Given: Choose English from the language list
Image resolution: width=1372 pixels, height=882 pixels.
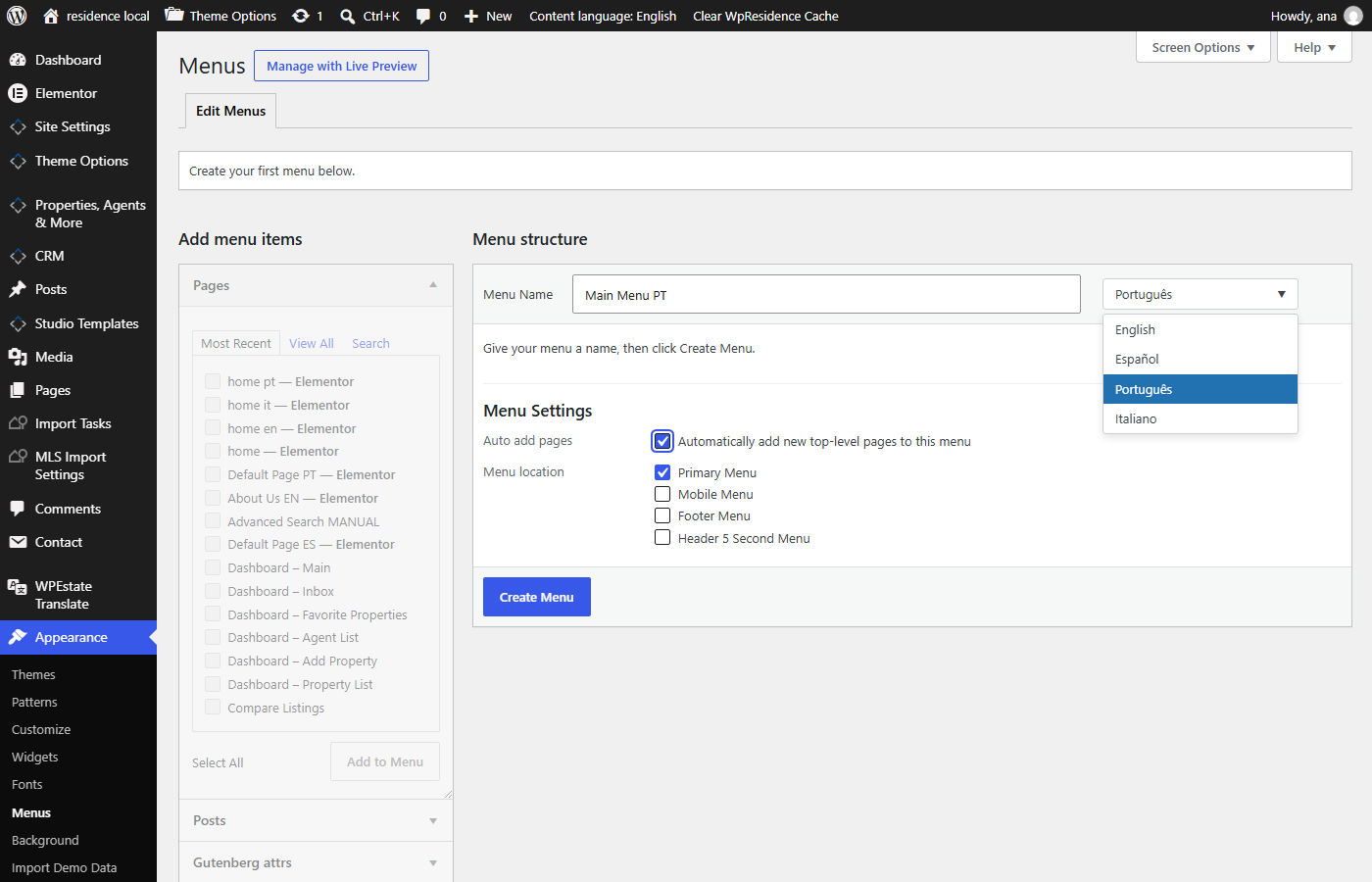Looking at the screenshot, I should (1200, 329).
